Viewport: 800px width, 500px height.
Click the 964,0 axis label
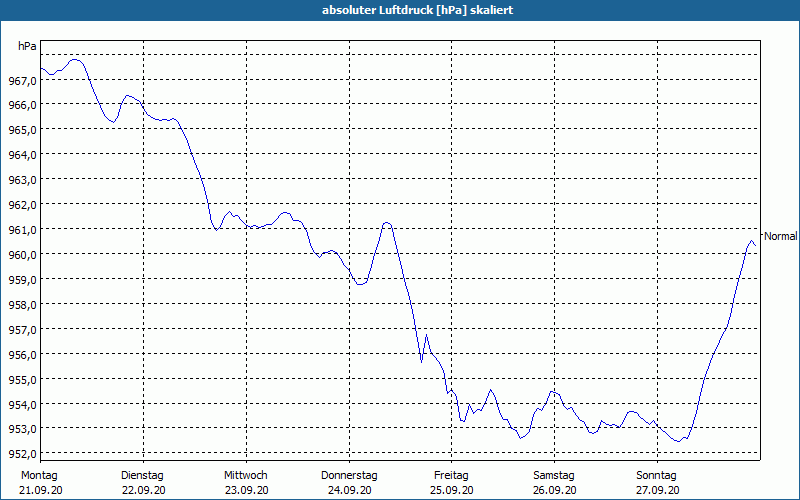pos(22,155)
